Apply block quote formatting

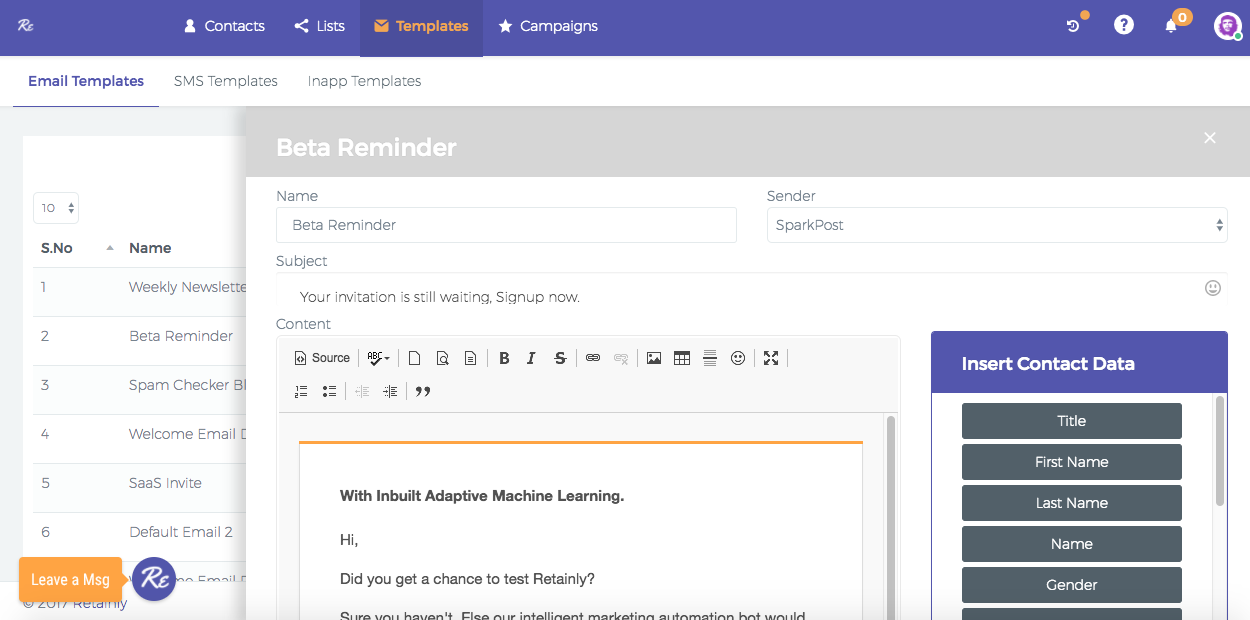[x=423, y=391]
